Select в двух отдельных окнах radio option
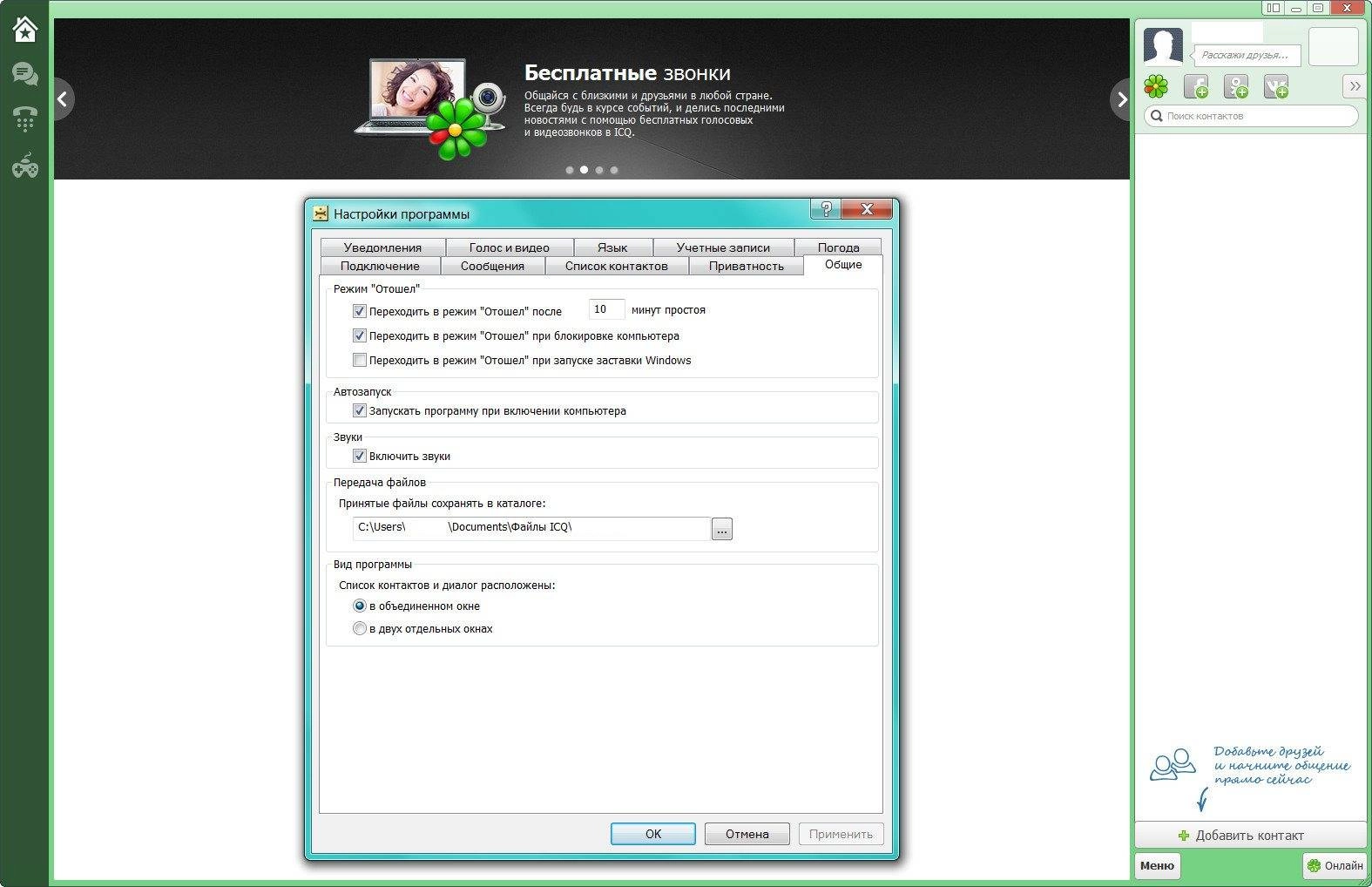 coord(359,628)
